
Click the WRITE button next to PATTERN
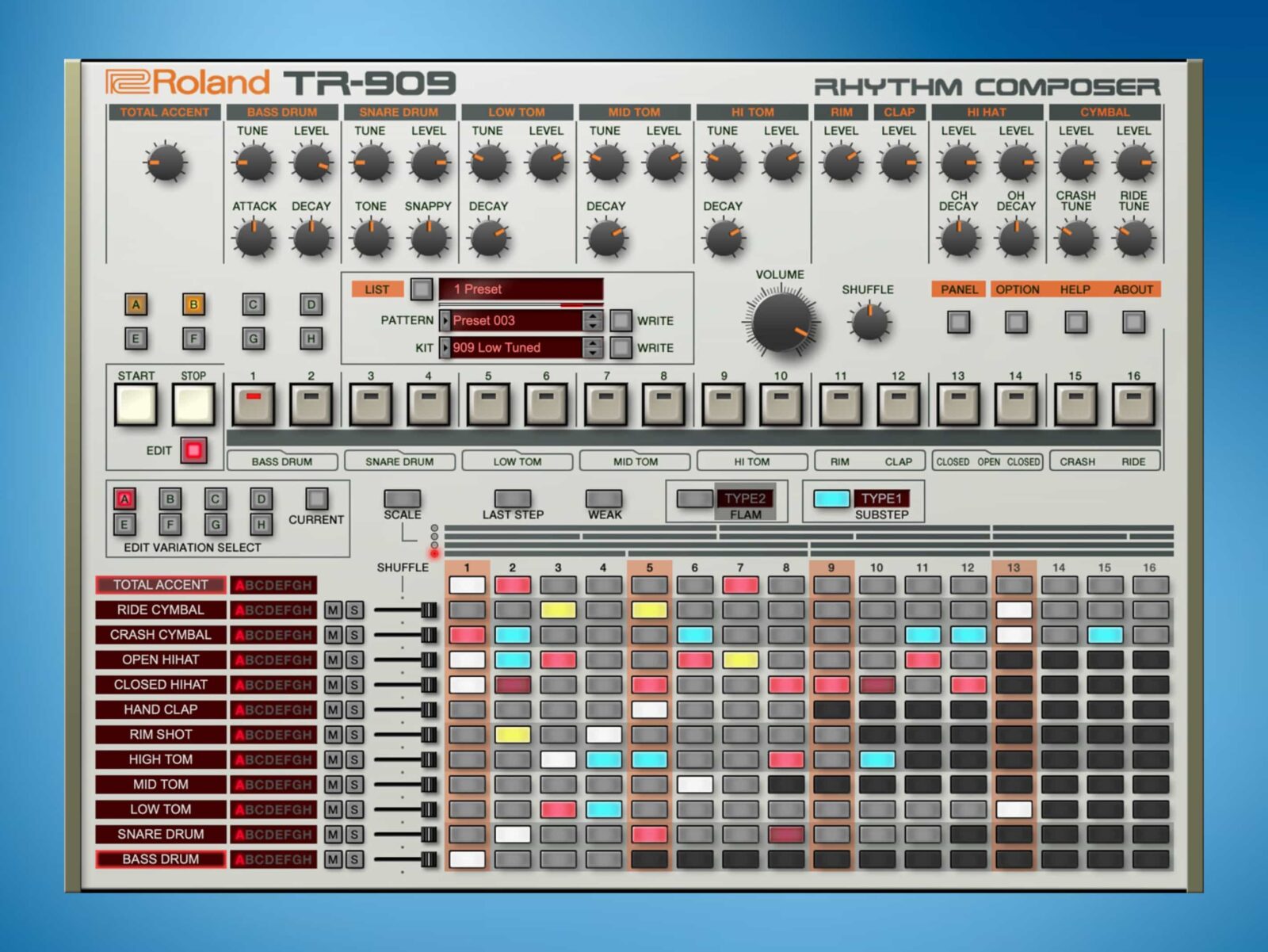(621, 320)
